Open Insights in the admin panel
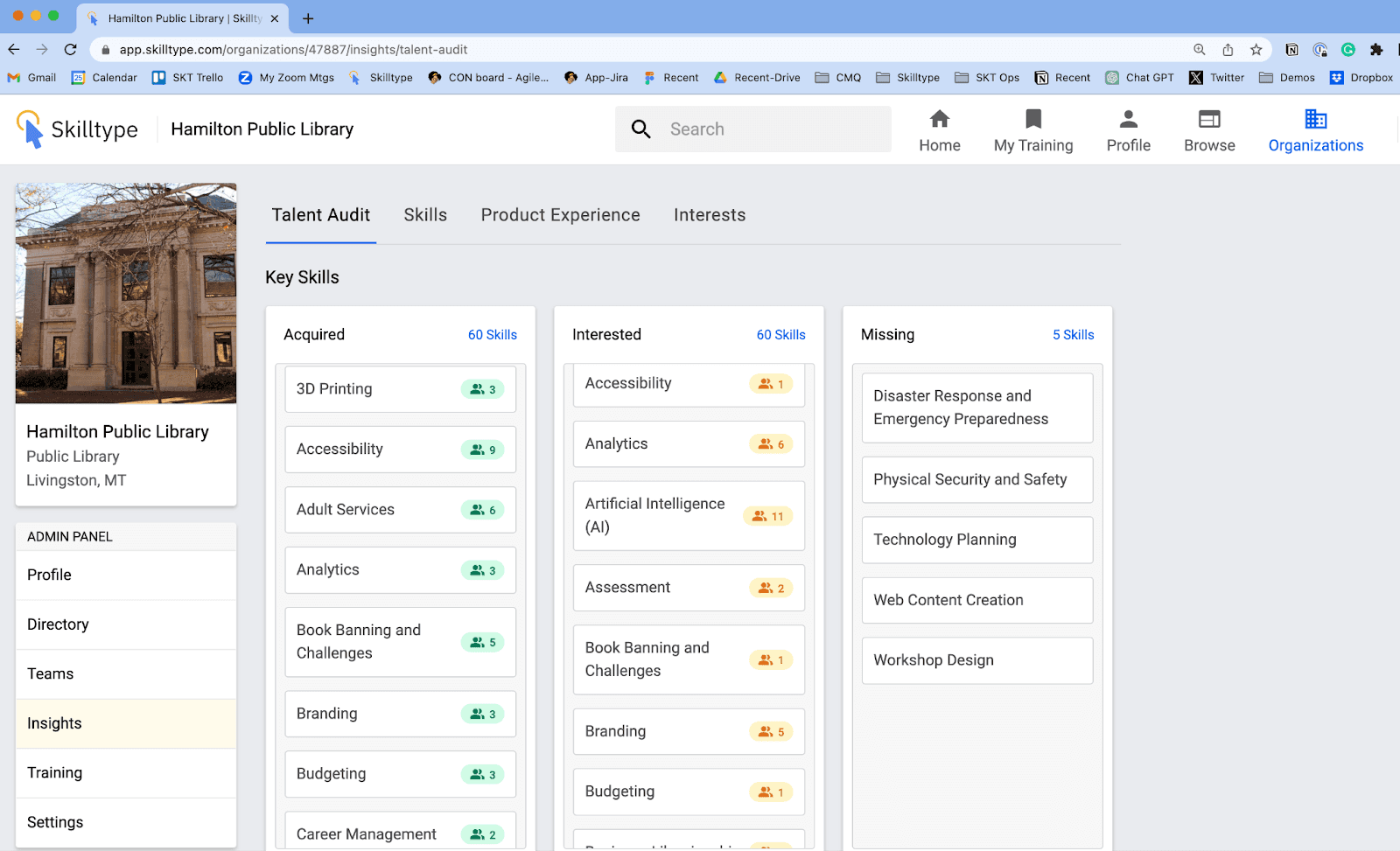Screen dimensions: 1400x851 coord(126,723)
